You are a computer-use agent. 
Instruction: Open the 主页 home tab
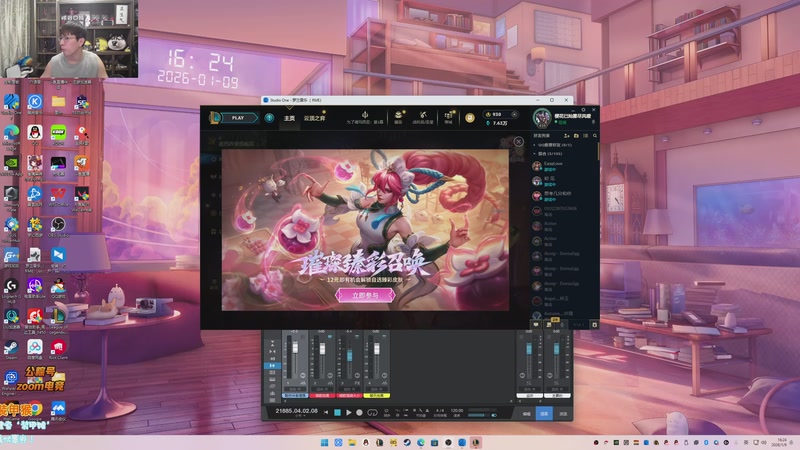click(289, 118)
